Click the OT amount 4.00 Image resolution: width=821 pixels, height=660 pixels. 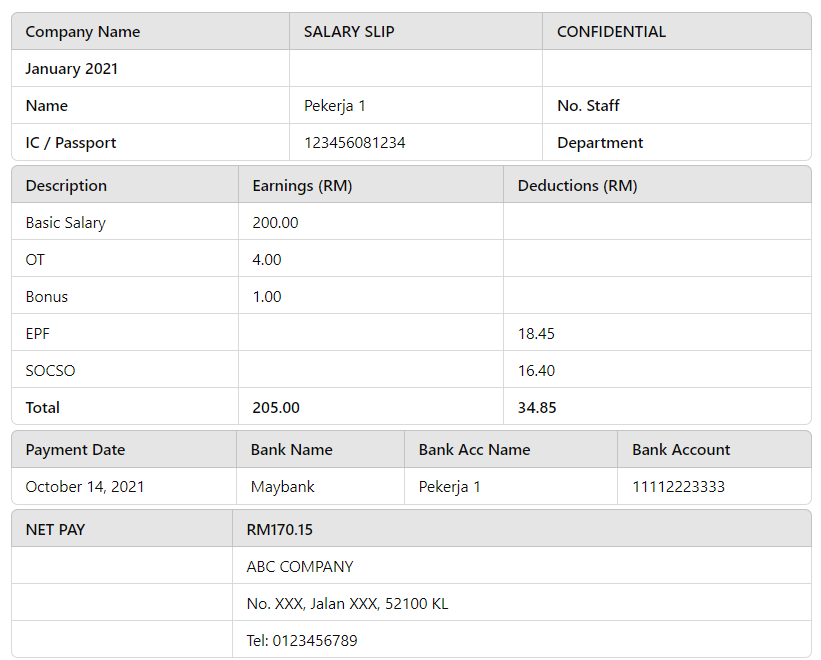(267, 260)
